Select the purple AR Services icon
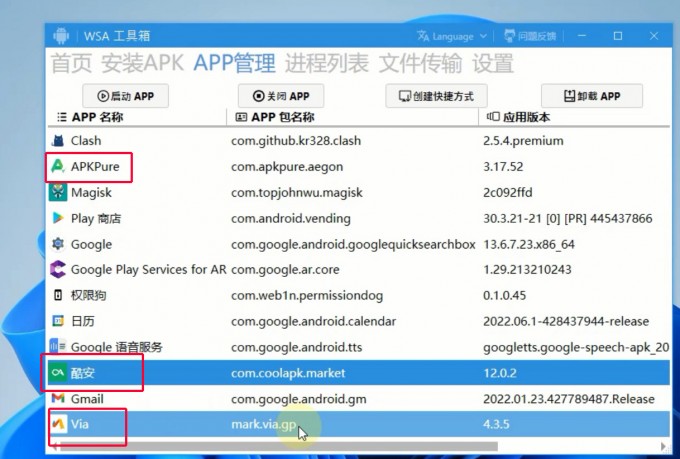680x459 pixels. 58,269
